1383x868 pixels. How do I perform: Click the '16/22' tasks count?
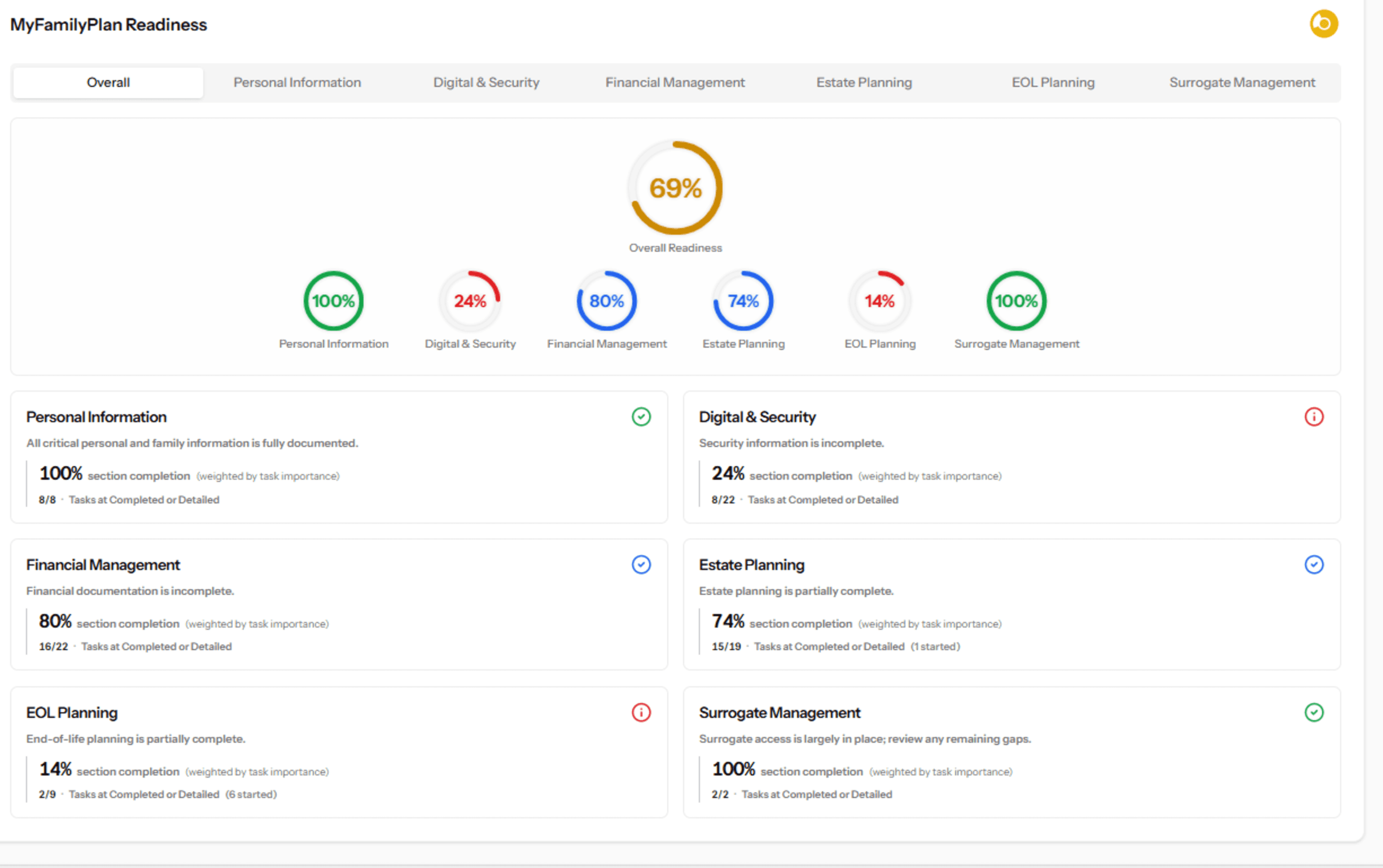[x=54, y=647]
